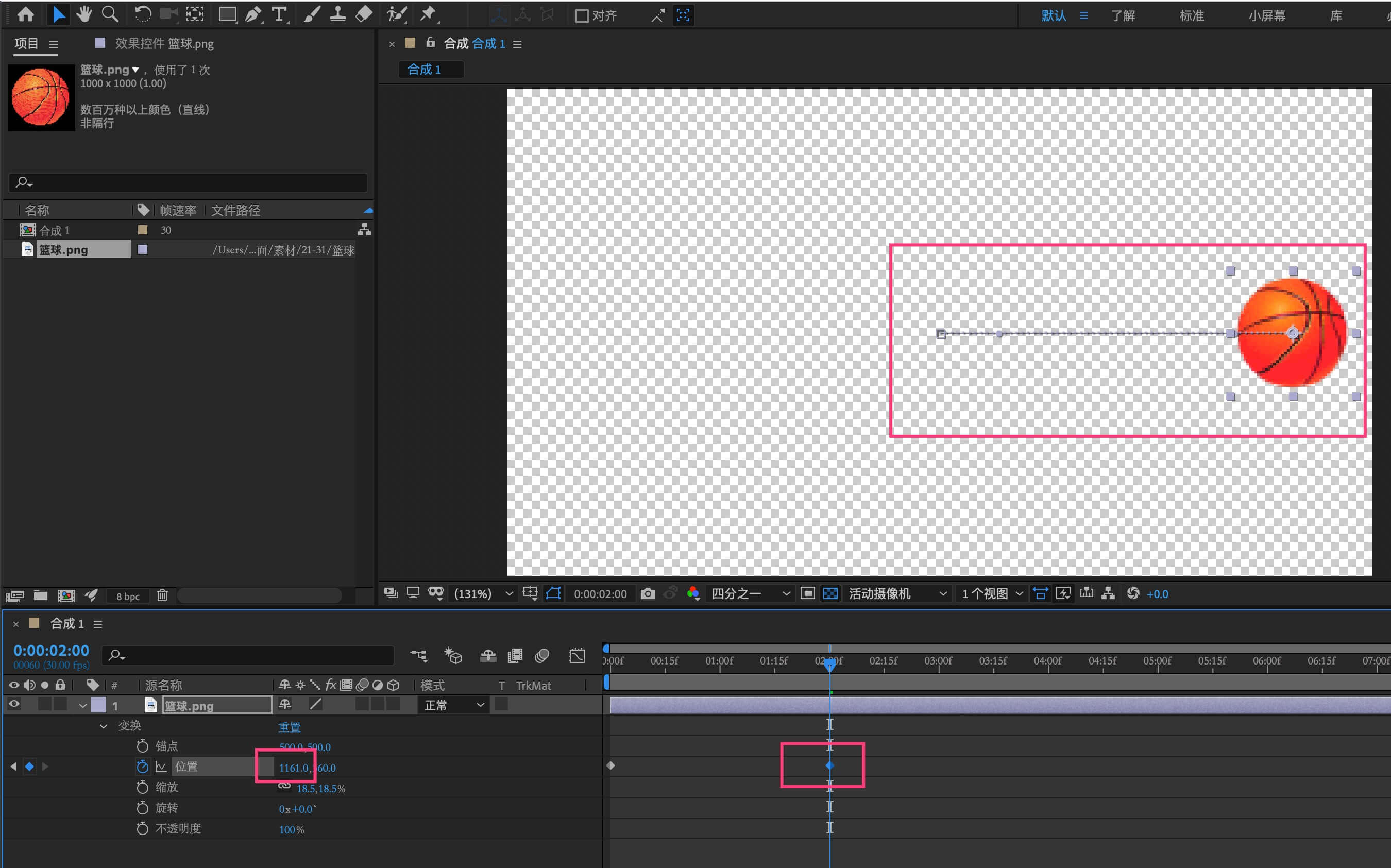Screen dimensions: 1391x868
Task: Enable the 对齐 snapping checkbox
Action: coord(582,15)
